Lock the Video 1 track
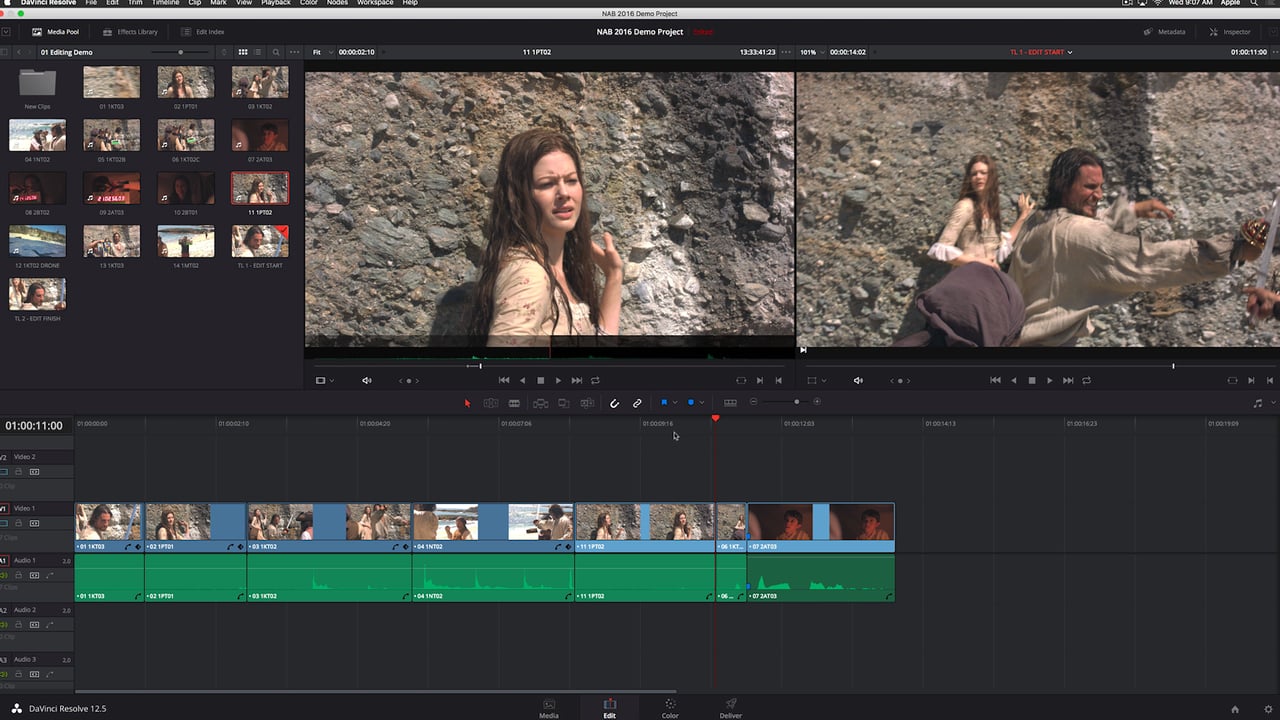This screenshot has width=1280, height=720. [x=19, y=523]
